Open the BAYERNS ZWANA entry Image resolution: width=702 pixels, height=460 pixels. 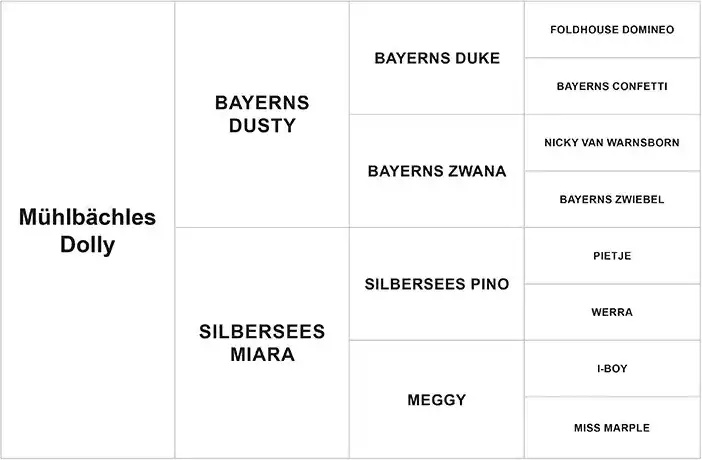tap(436, 171)
